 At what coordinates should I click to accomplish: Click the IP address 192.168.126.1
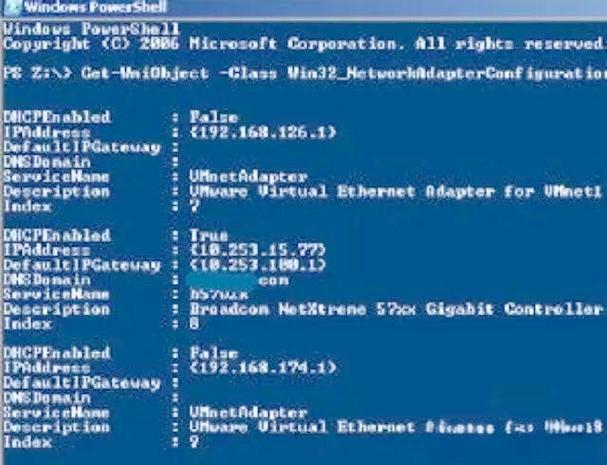(x=263, y=132)
